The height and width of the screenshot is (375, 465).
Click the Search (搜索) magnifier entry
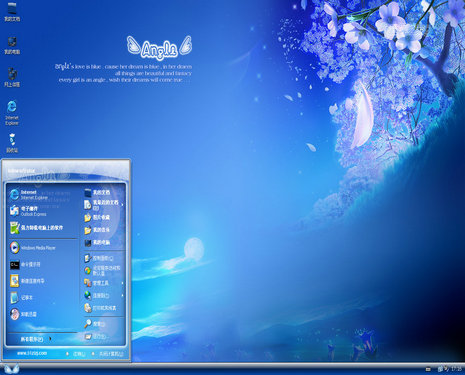pyautogui.click(x=104, y=324)
